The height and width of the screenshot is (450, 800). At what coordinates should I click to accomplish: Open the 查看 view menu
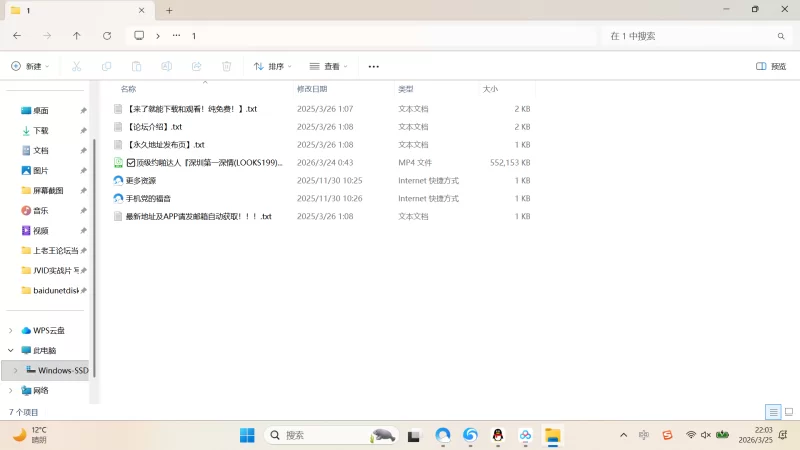(x=328, y=66)
